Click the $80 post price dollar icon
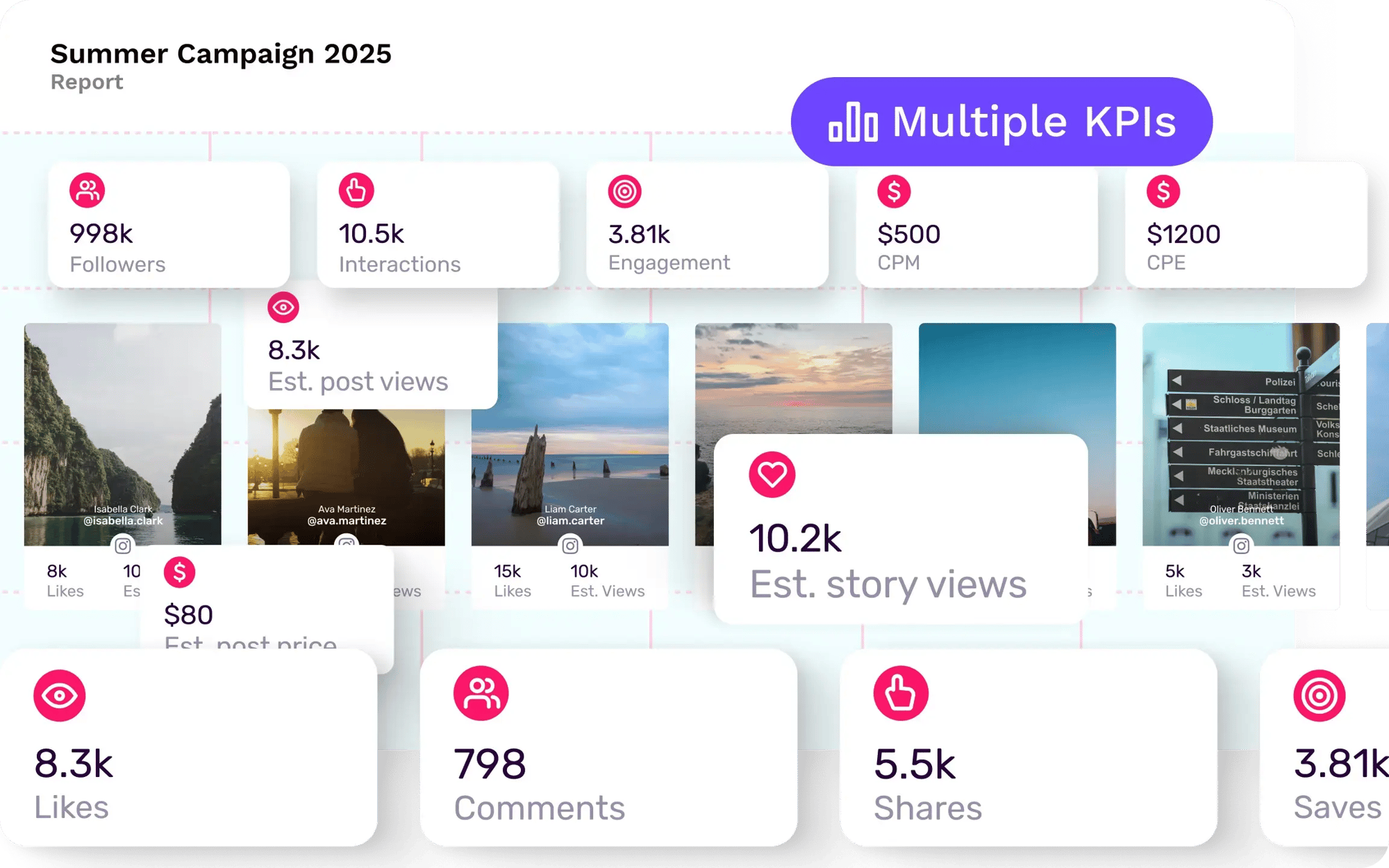 tap(179, 572)
